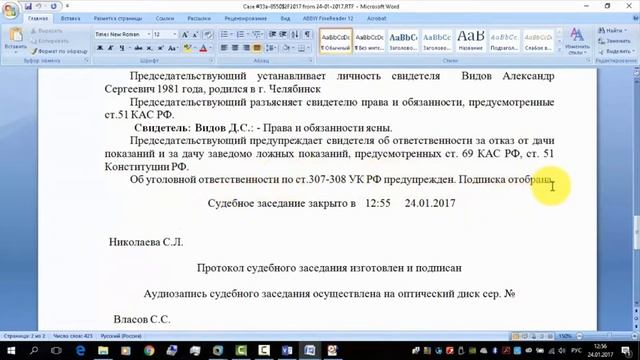Open font color dropdown arrow
Screen dimensions: 640x360
coord(210,48)
